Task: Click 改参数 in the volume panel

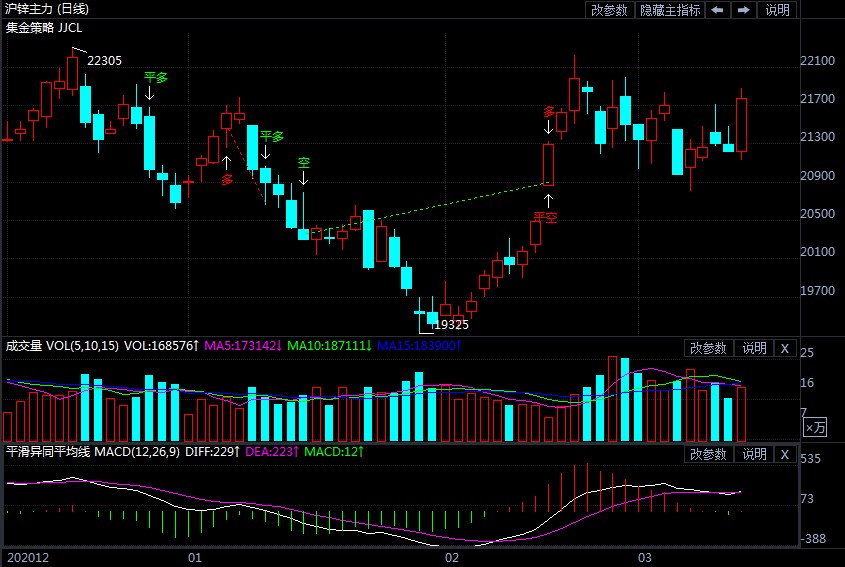Action: pyautogui.click(x=708, y=349)
